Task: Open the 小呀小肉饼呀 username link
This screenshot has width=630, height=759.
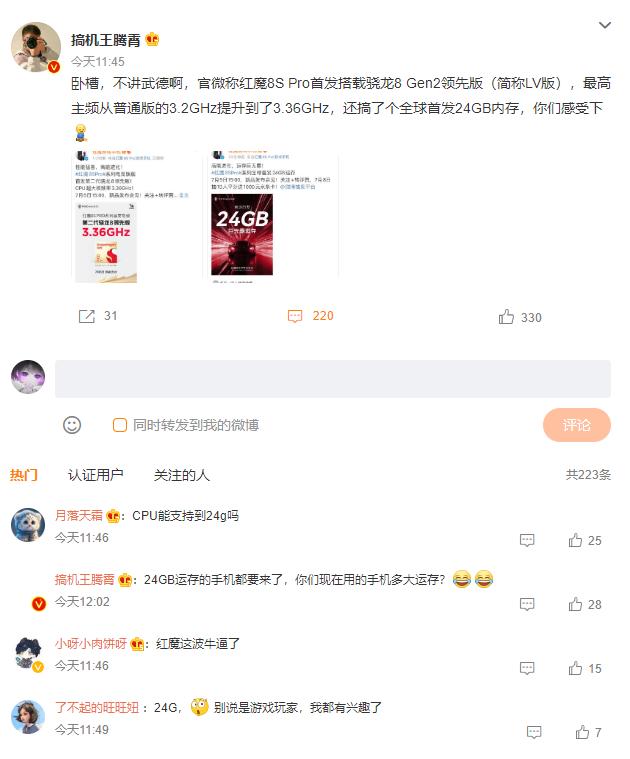Action: click(90, 644)
